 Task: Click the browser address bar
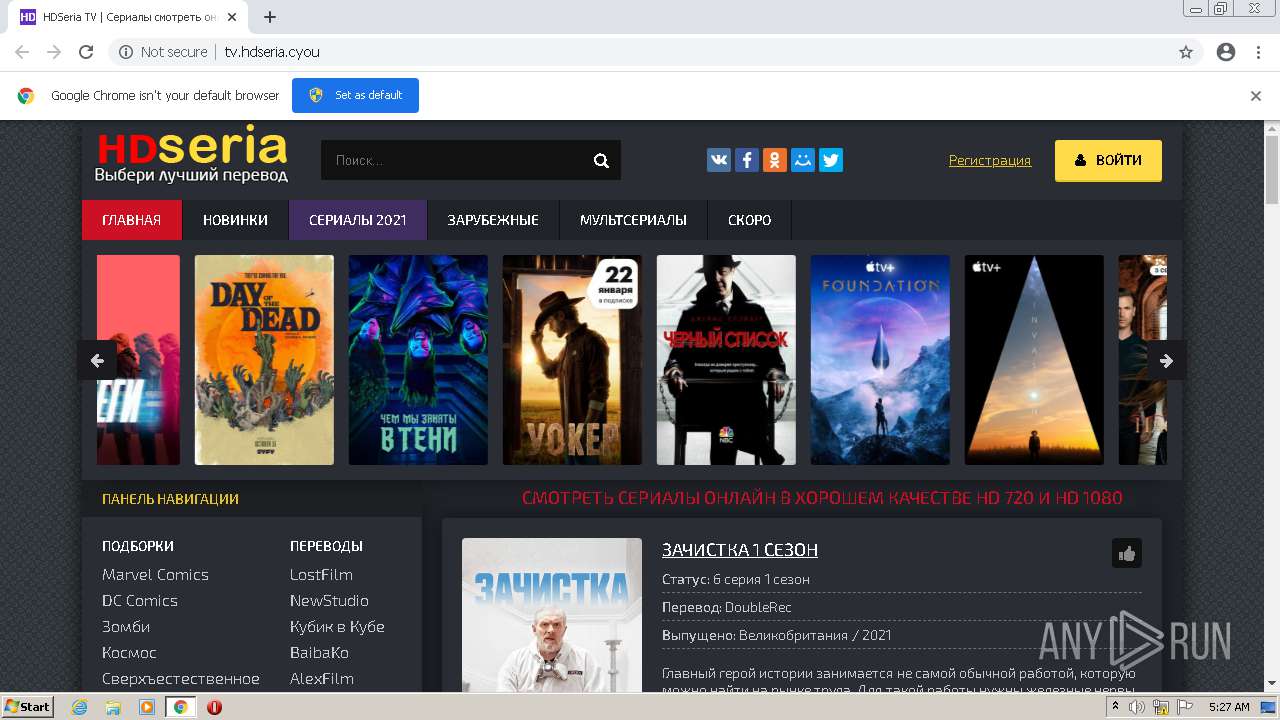click(640, 52)
